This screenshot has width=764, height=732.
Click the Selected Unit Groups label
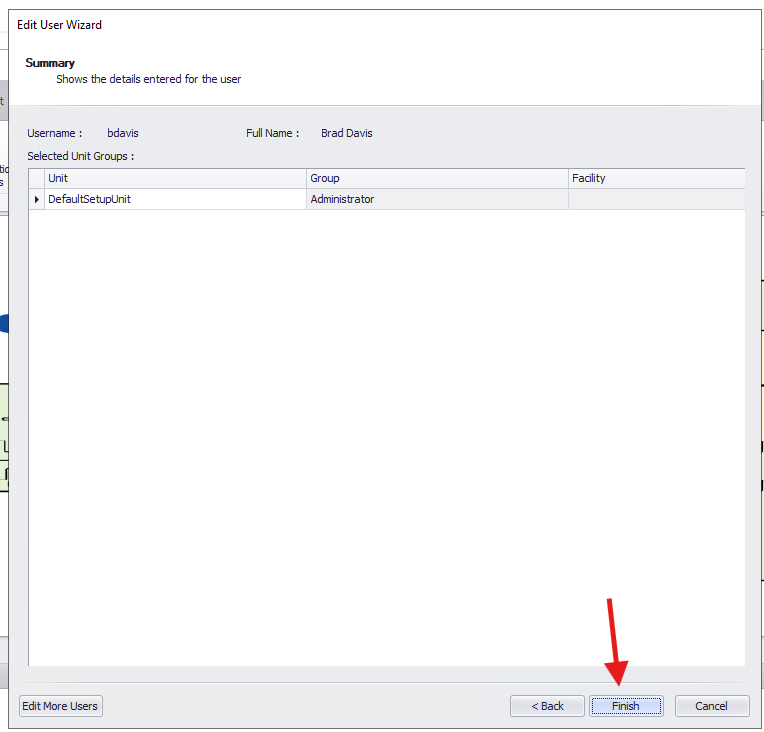click(80, 156)
